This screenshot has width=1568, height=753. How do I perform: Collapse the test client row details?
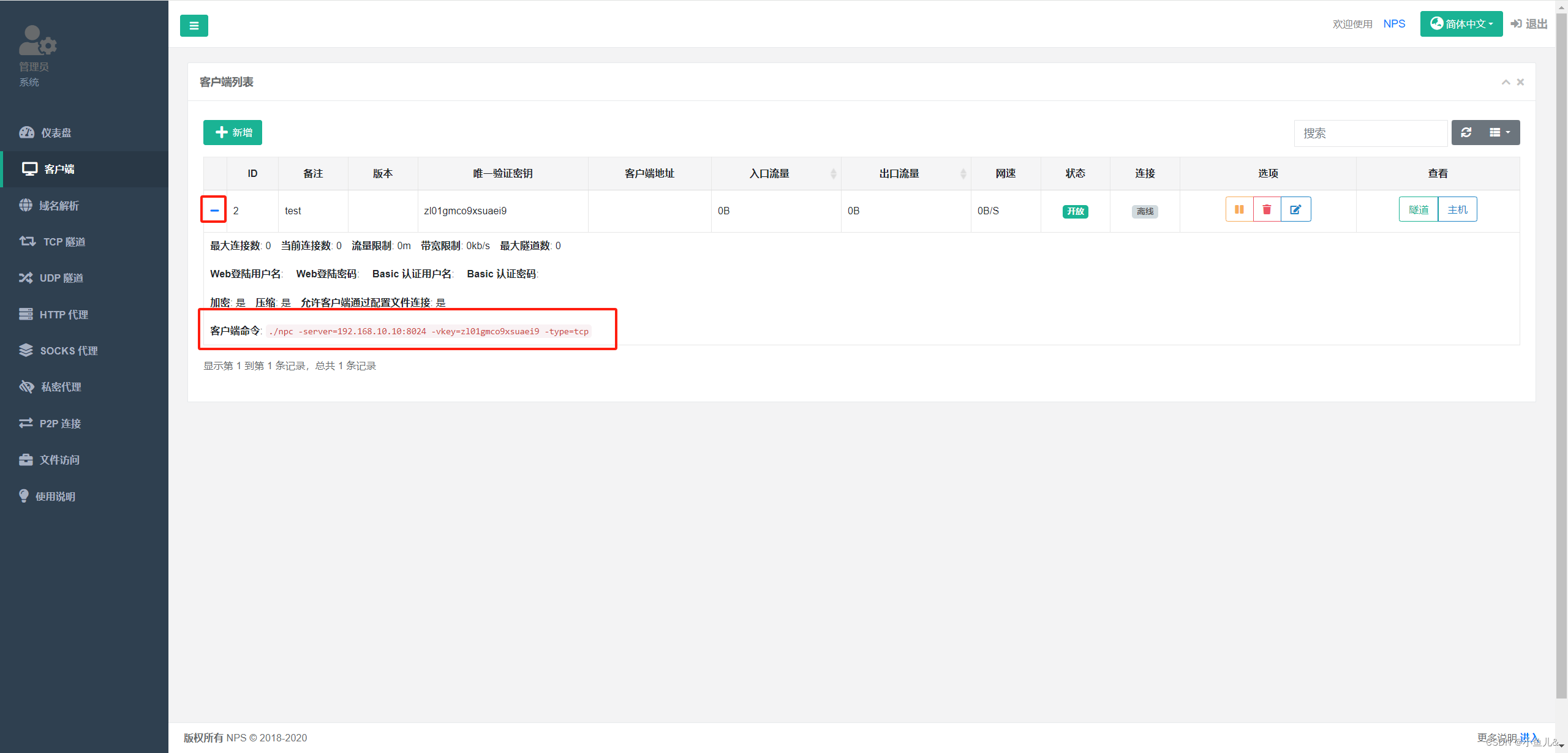coord(214,210)
